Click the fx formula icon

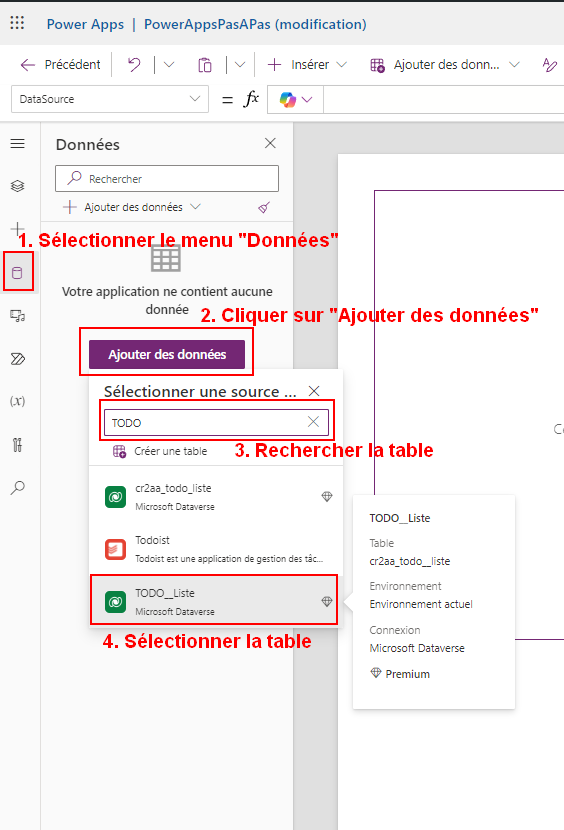pos(251,99)
